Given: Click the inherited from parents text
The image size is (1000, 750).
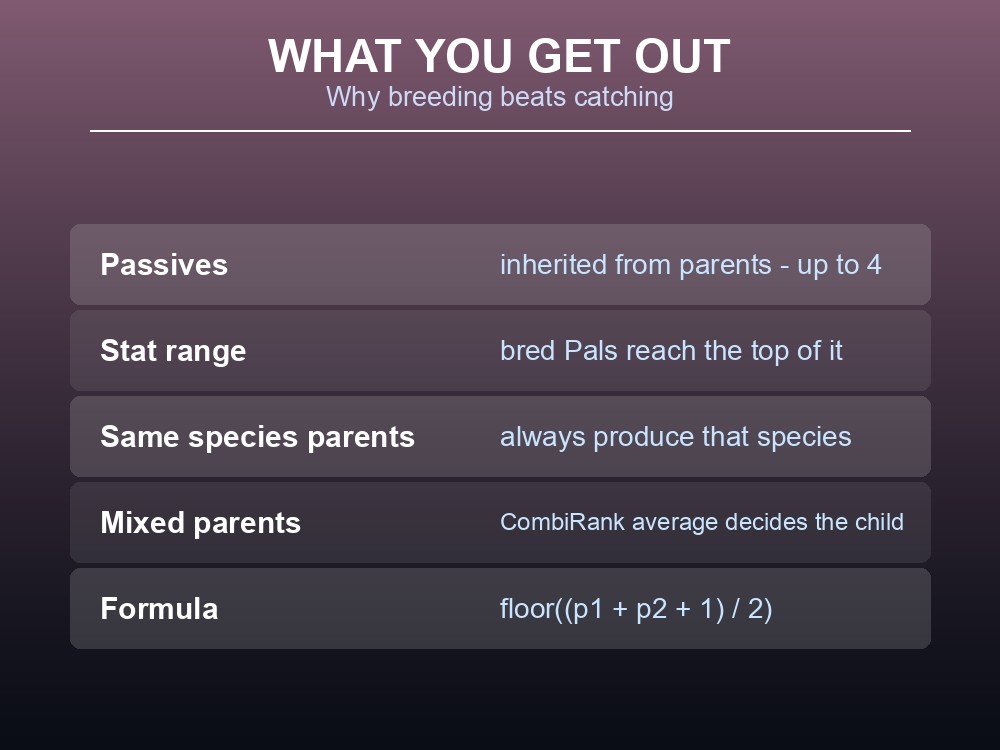Looking at the screenshot, I should (636, 265).
